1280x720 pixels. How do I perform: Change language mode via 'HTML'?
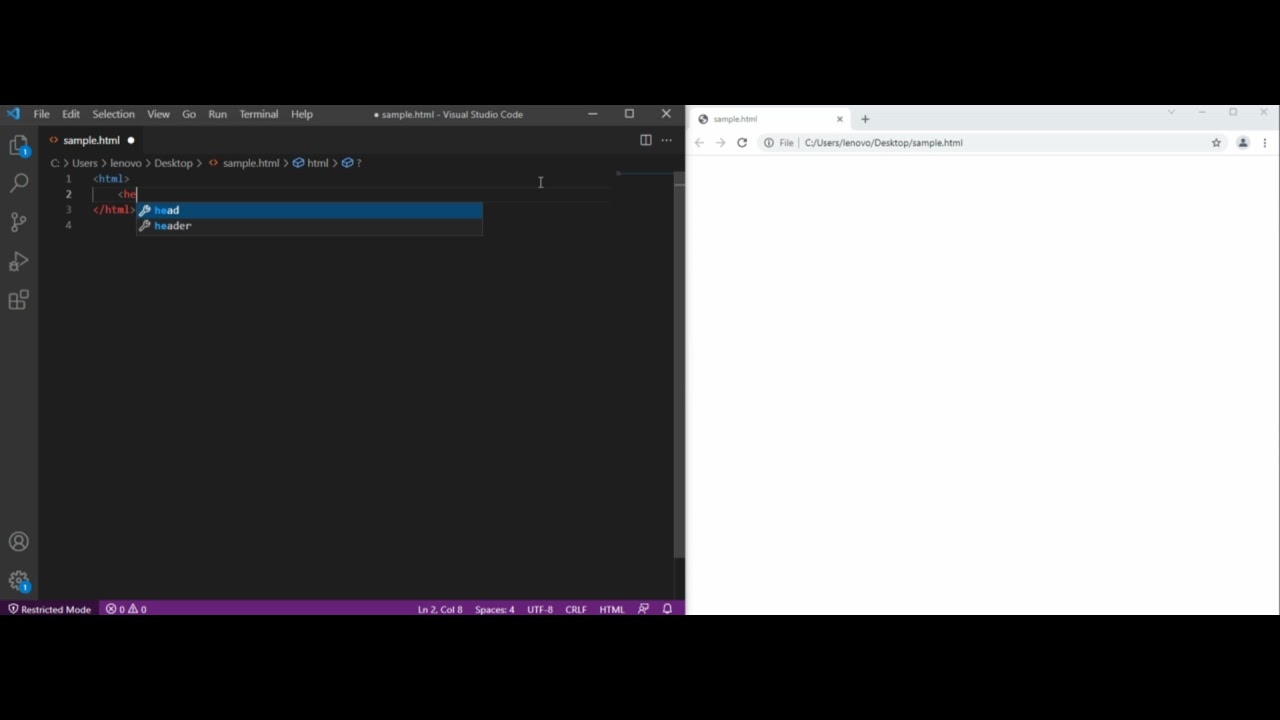612,609
